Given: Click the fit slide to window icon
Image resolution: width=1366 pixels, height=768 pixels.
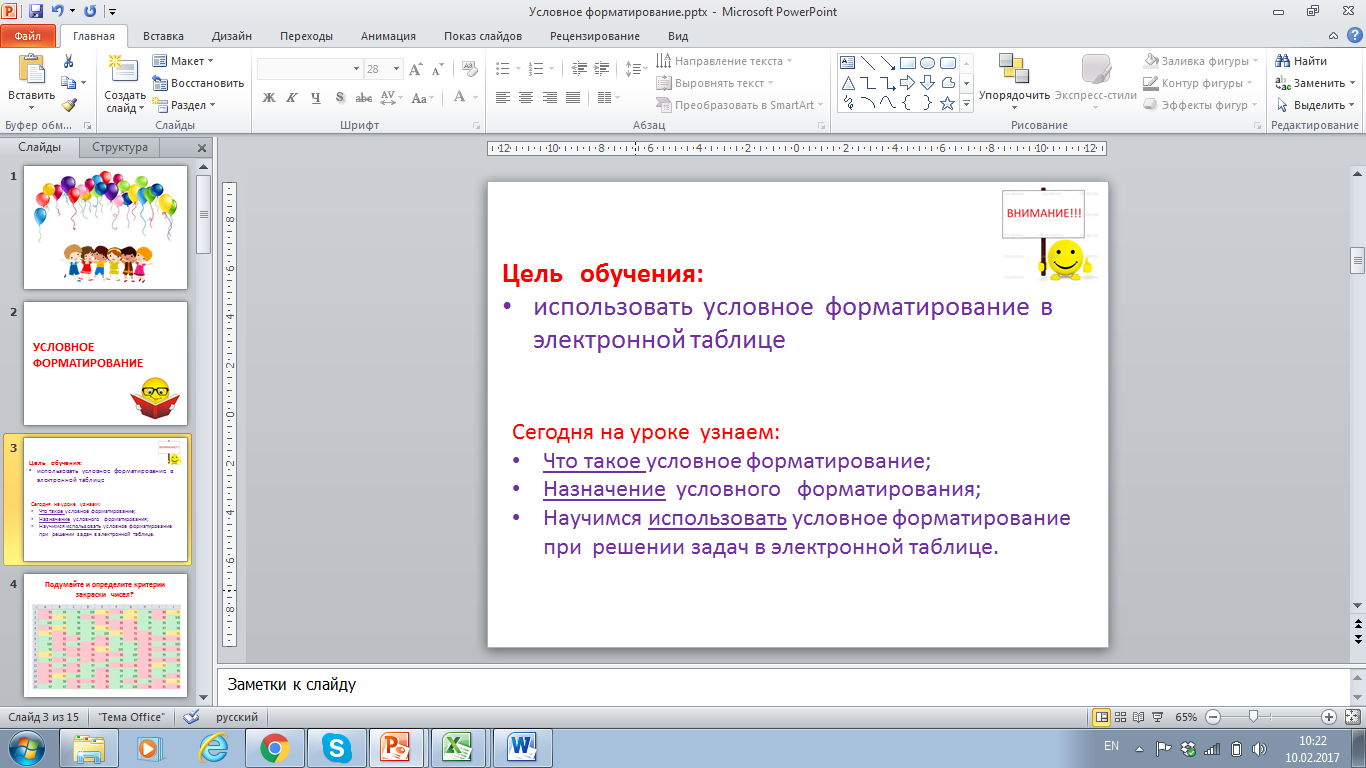Looking at the screenshot, I should point(1352,717).
